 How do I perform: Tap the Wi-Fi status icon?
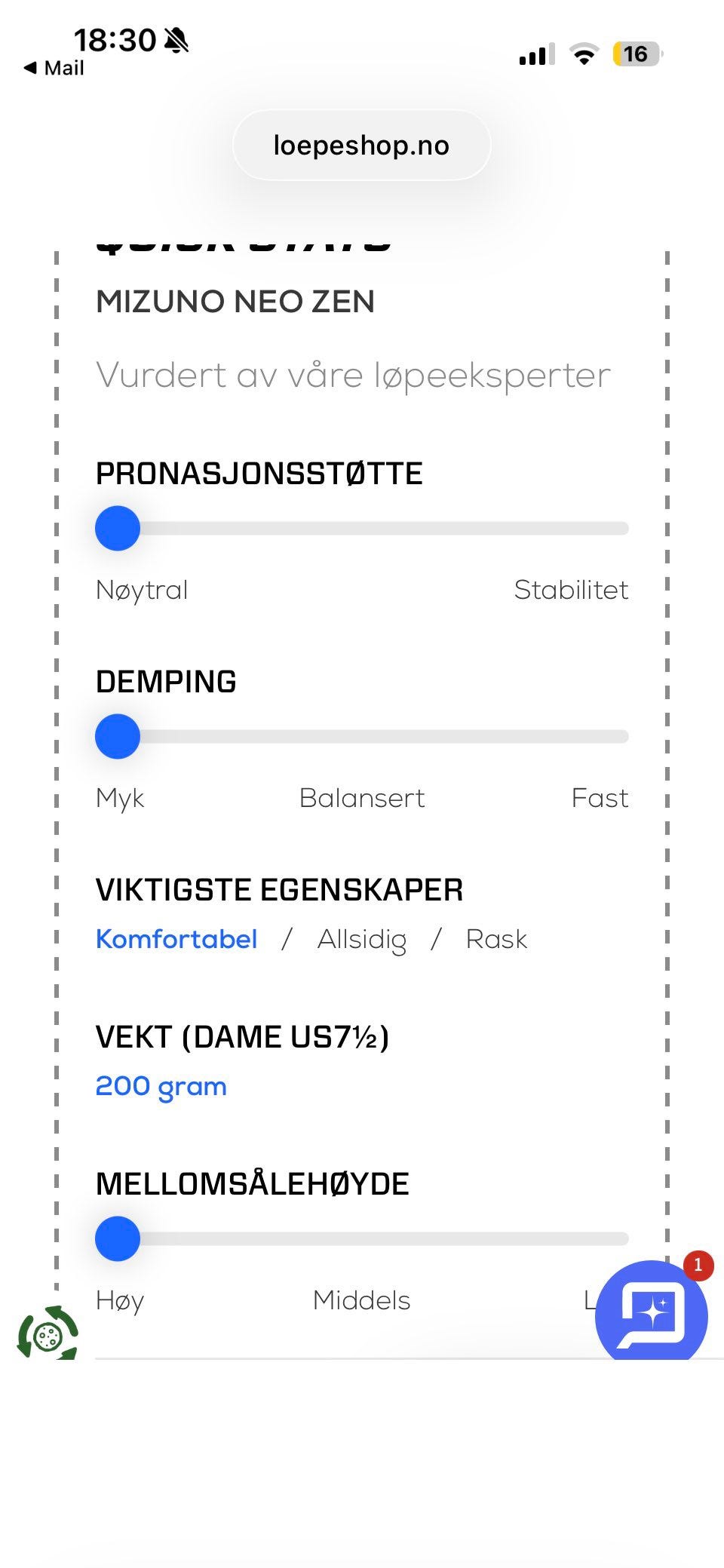click(x=583, y=54)
